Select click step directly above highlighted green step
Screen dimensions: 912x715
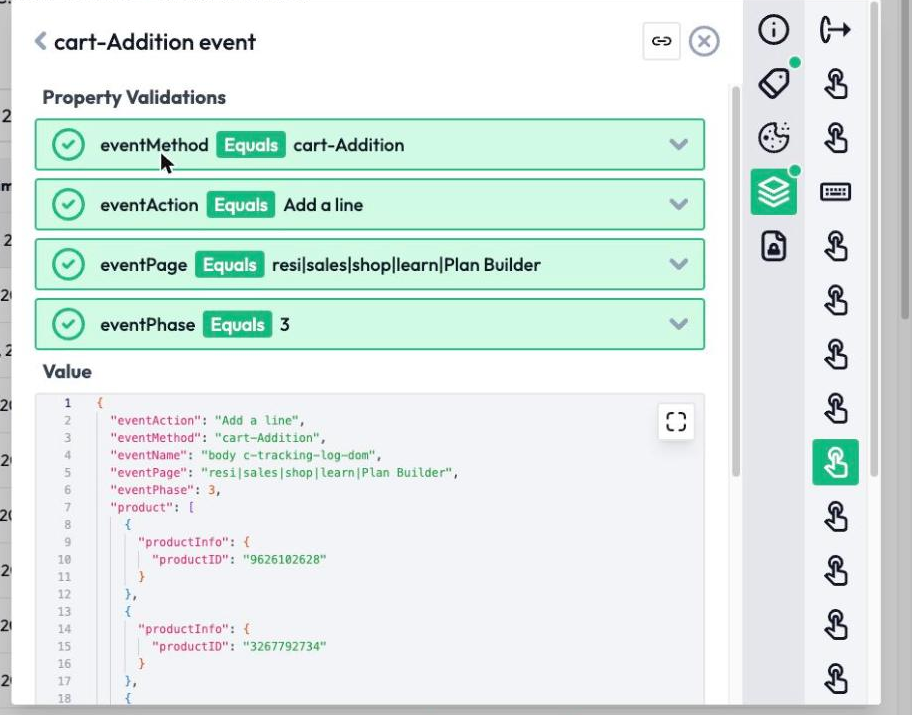(x=835, y=408)
